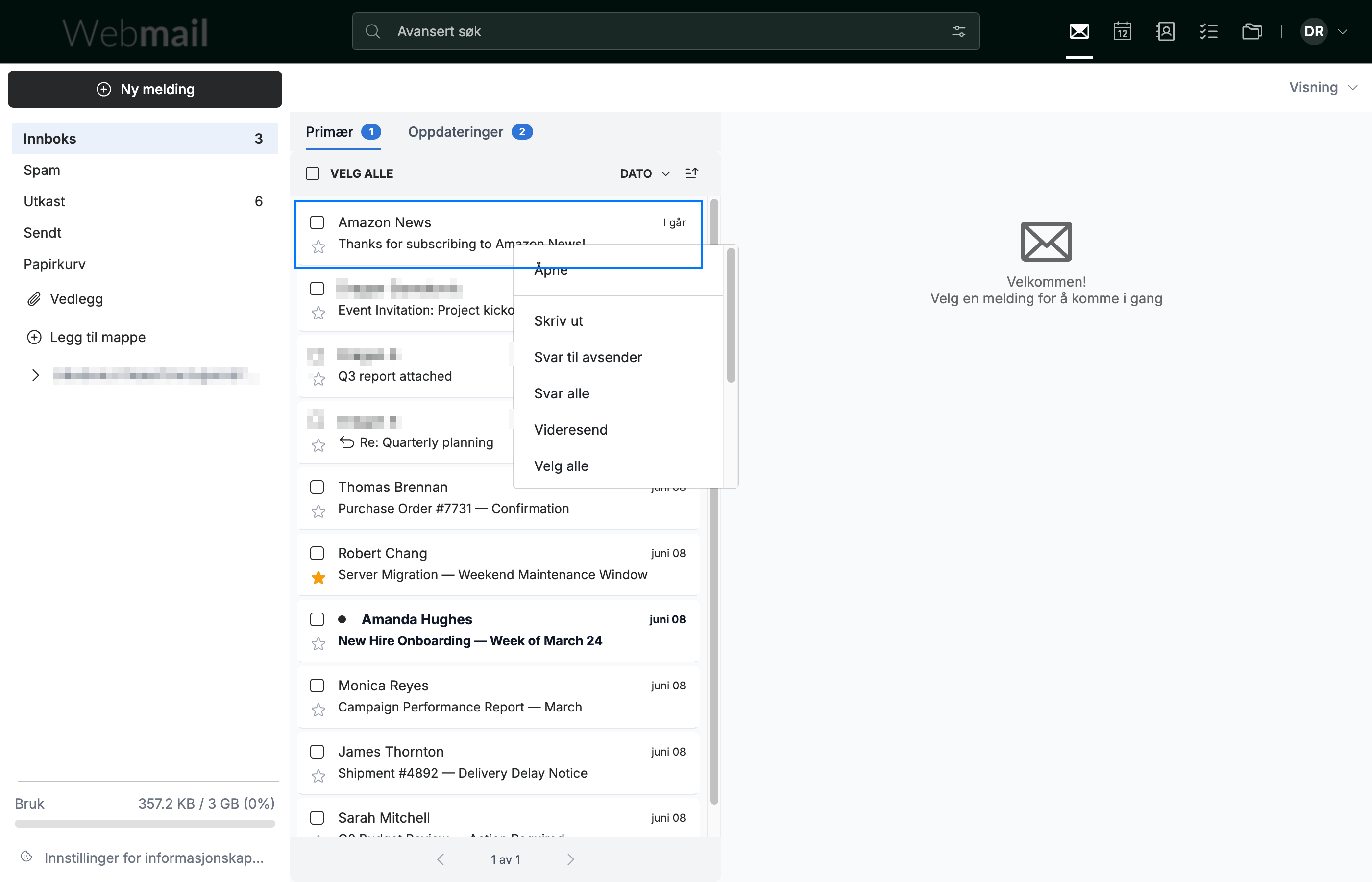Open the James Thornton Shipment #4892 email
The image size is (1372, 882).
point(498,762)
